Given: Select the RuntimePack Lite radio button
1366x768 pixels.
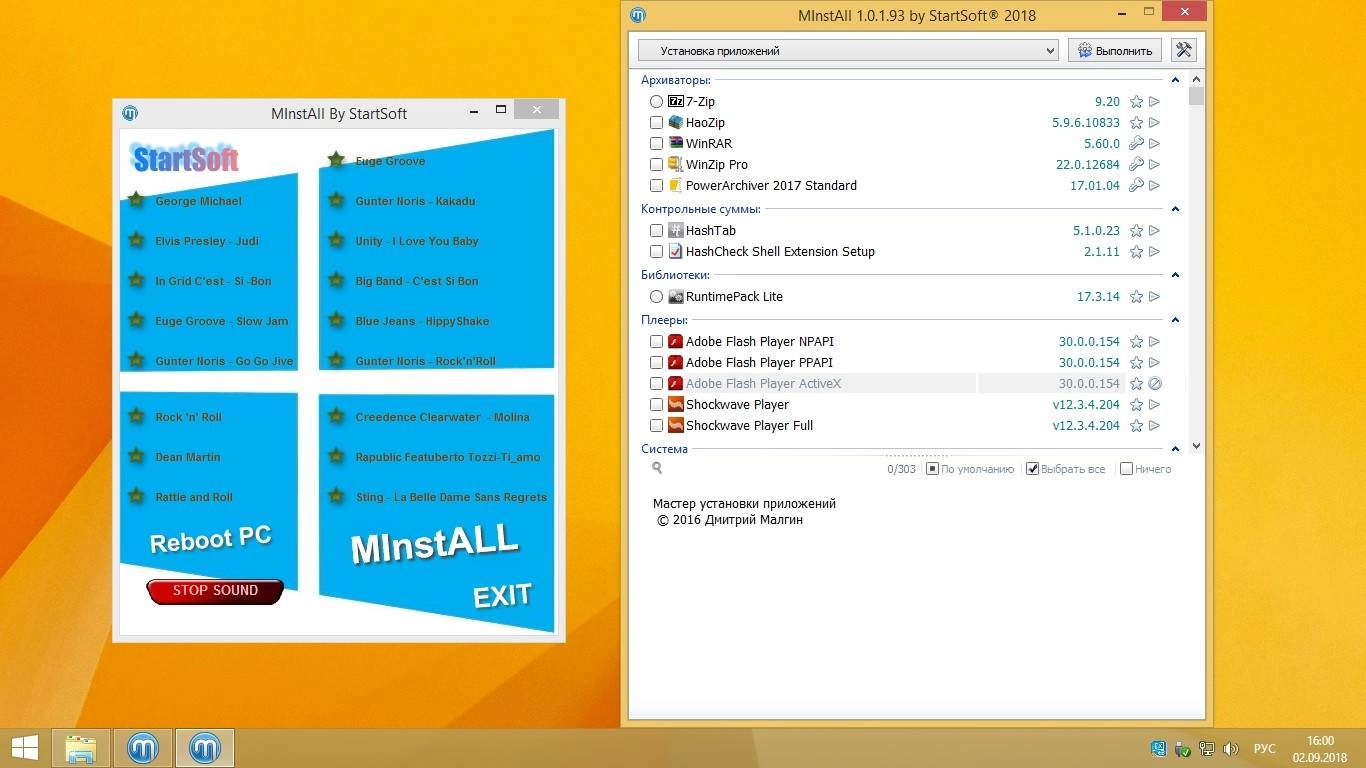Looking at the screenshot, I should pyautogui.click(x=656, y=297).
